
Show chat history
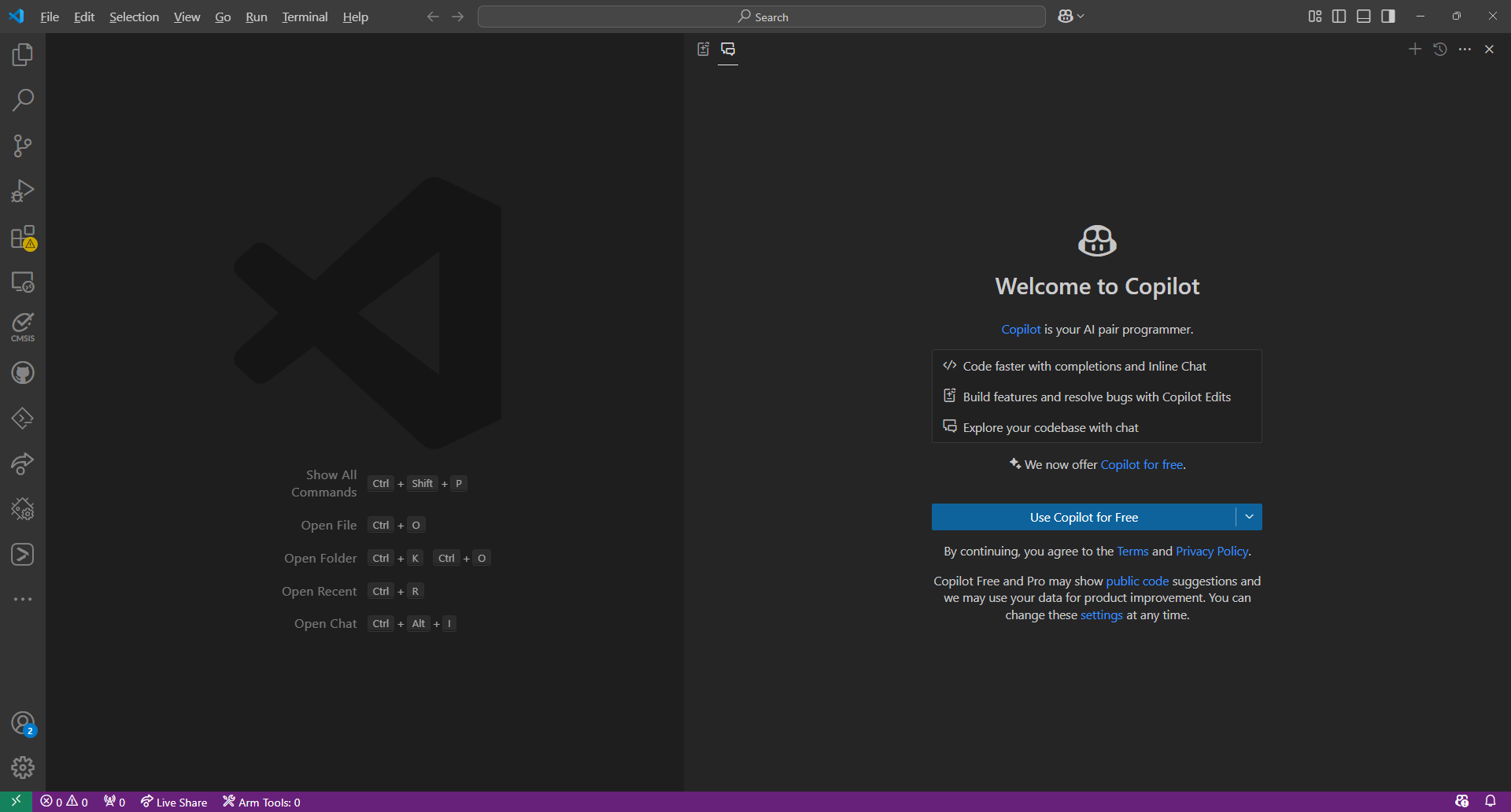coord(1440,49)
